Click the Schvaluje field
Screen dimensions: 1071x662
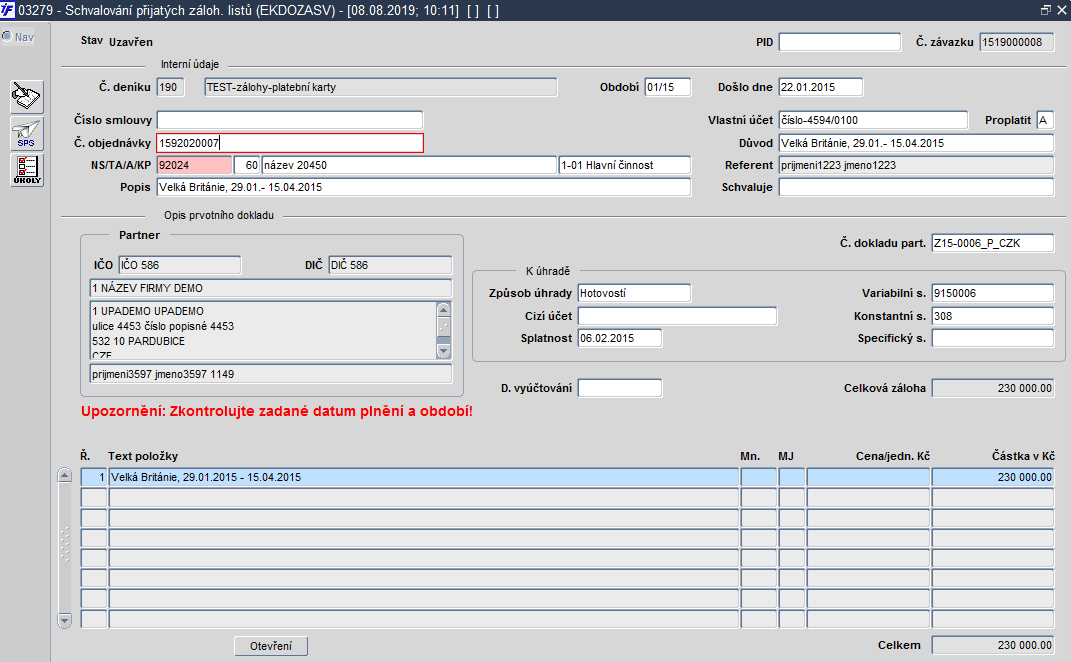pos(917,187)
